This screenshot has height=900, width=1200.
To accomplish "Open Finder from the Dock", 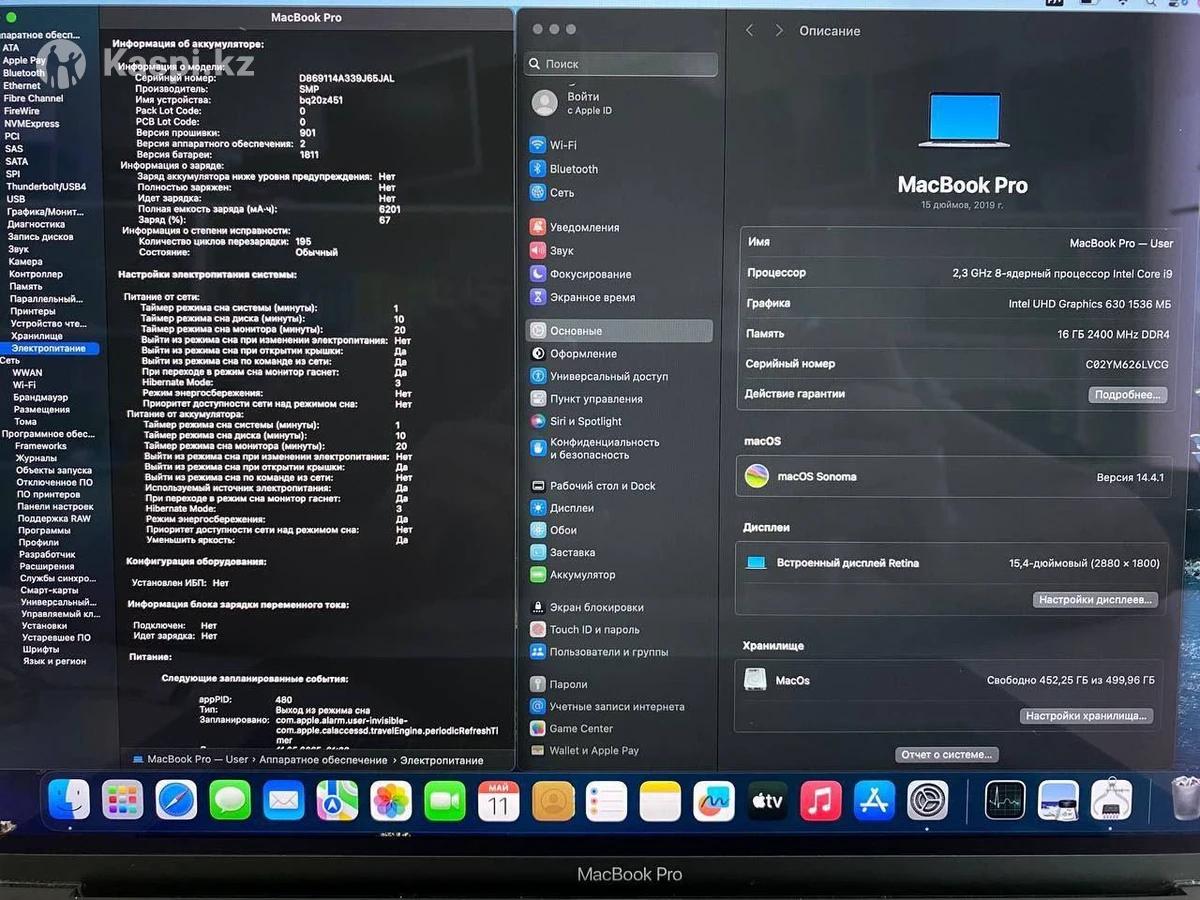I will pos(69,800).
